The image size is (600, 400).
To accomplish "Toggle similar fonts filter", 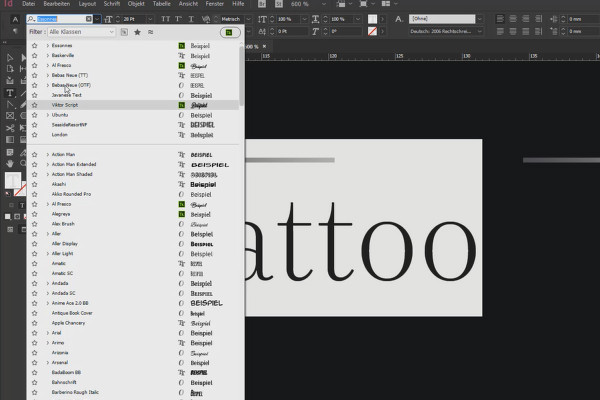I will pyautogui.click(x=150, y=32).
